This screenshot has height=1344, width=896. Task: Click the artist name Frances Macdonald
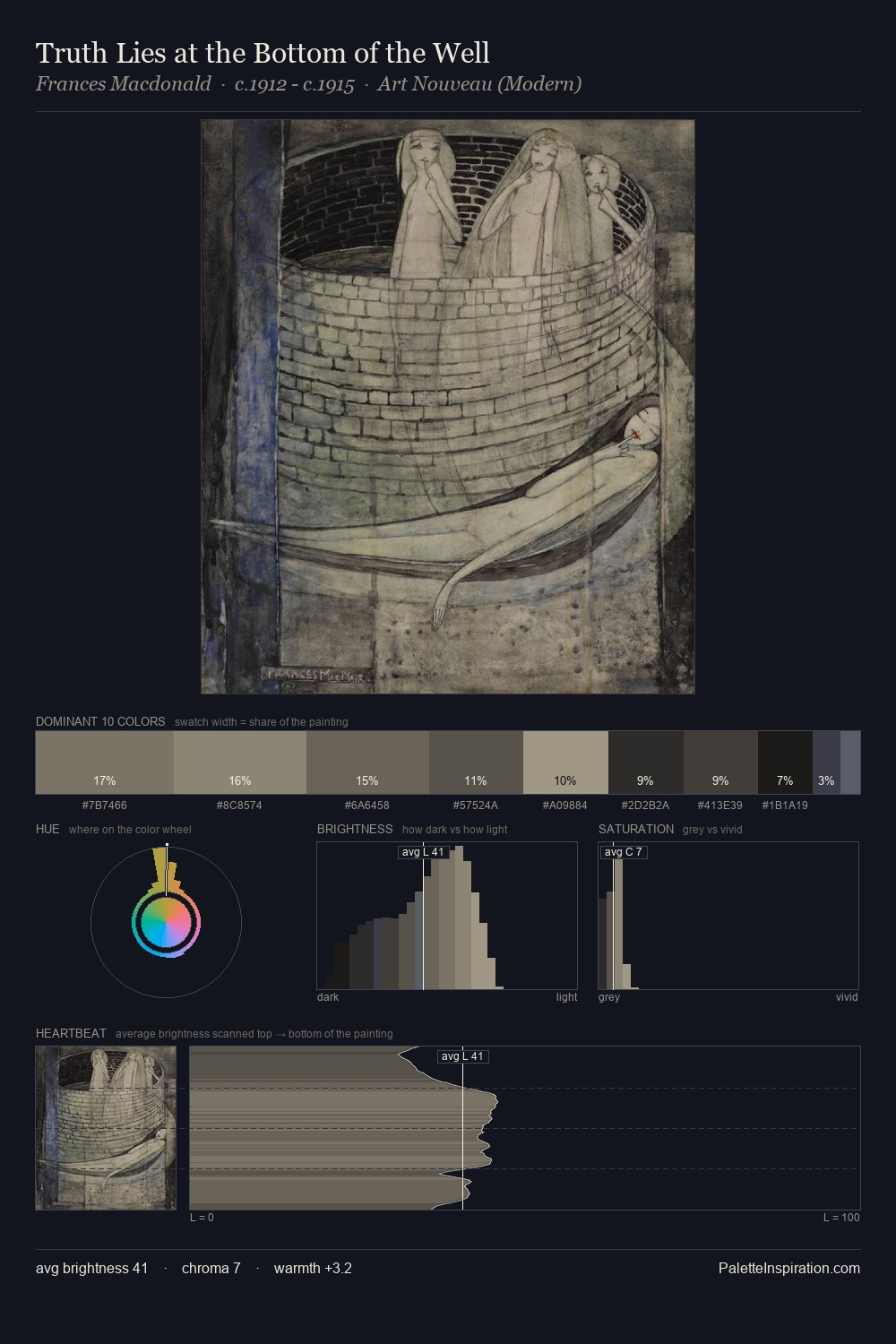pos(124,84)
